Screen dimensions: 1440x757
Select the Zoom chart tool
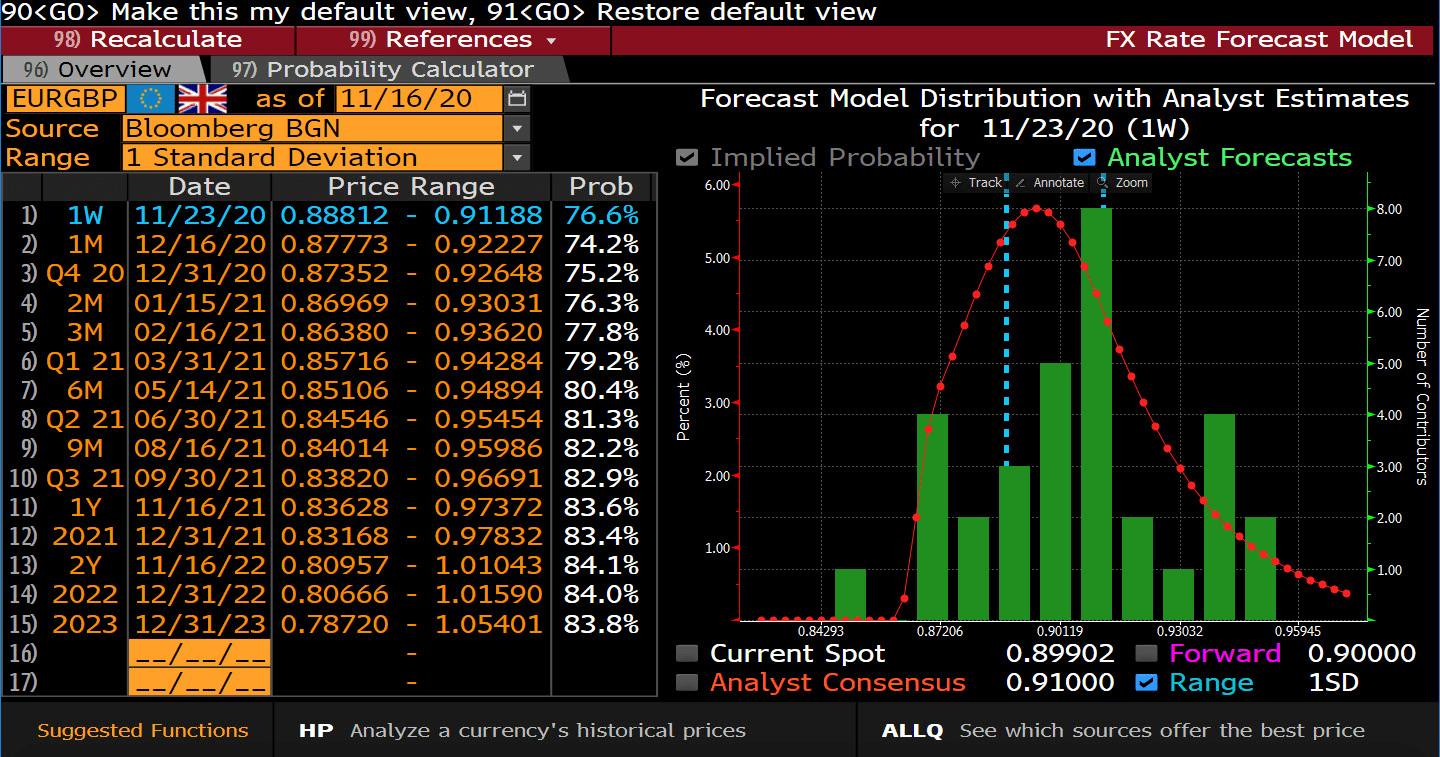[x=1122, y=182]
